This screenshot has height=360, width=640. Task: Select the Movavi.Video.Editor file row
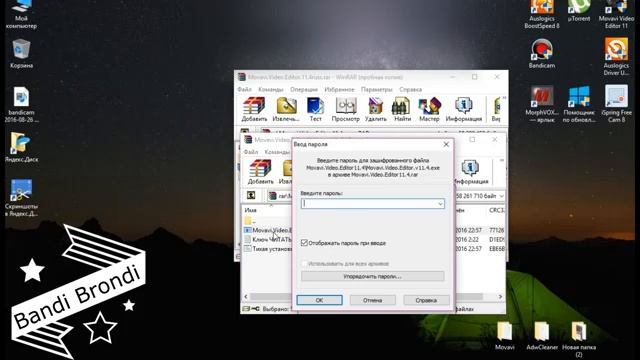click(268, 230)
